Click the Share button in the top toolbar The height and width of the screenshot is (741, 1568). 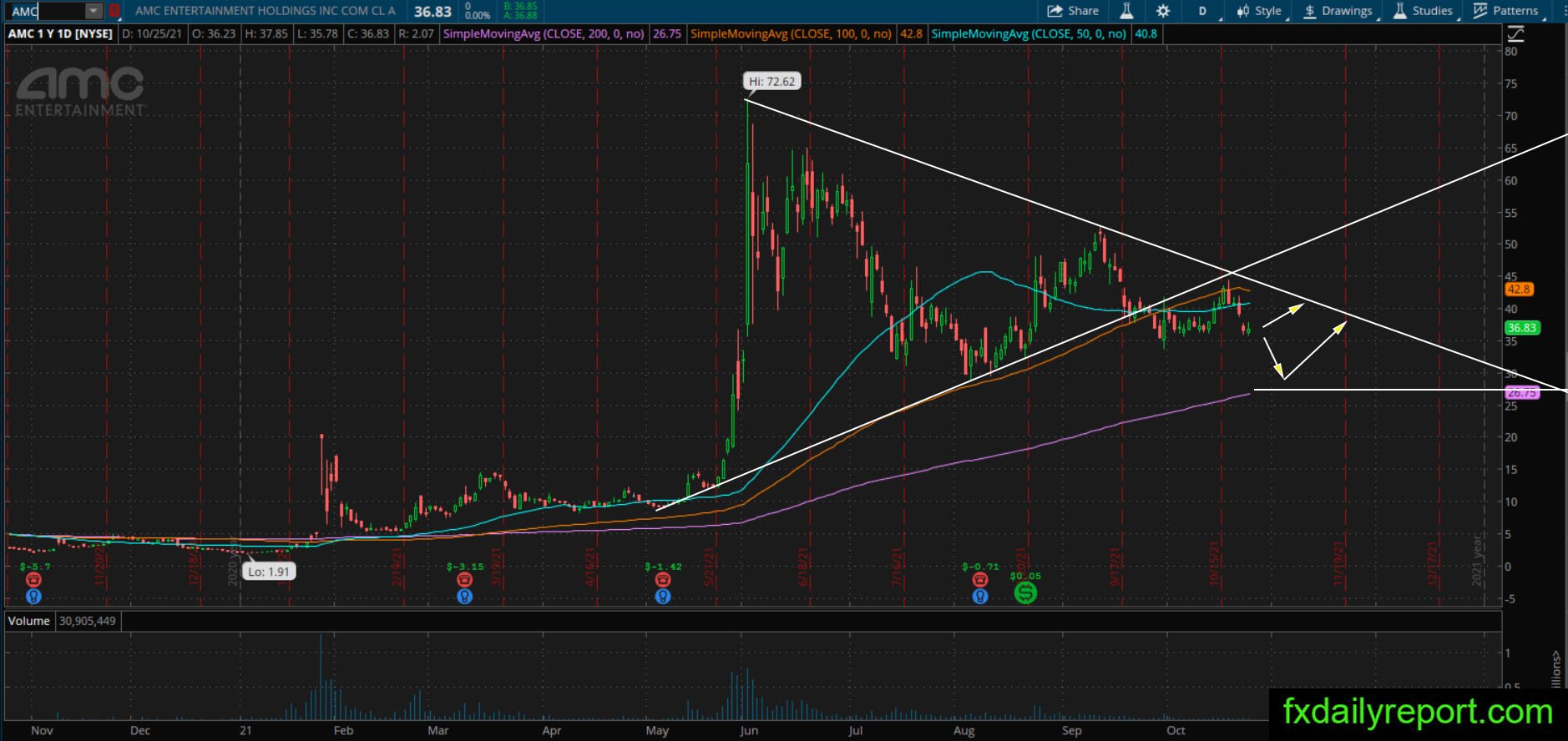click(1073, 11)
